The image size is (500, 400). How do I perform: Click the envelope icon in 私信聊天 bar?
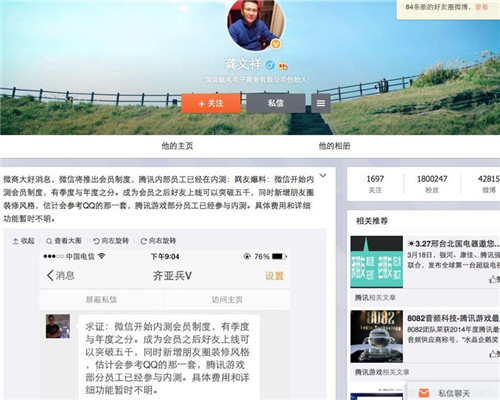[424, 393]
